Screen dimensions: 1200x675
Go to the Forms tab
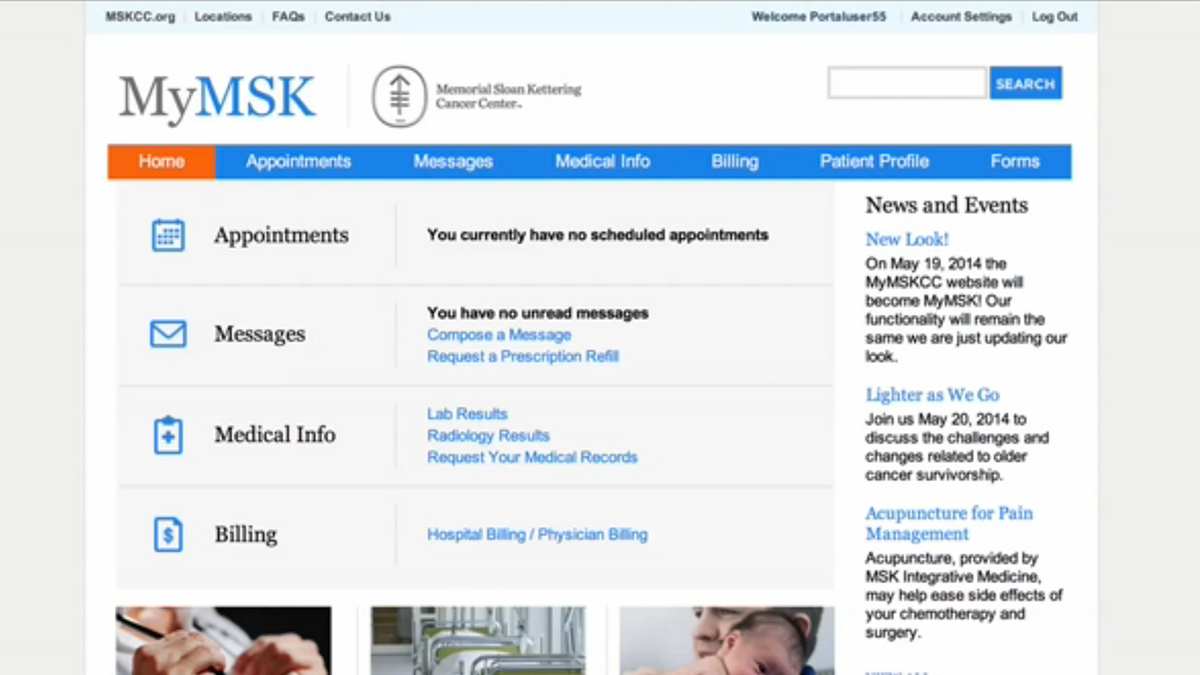1015,161
